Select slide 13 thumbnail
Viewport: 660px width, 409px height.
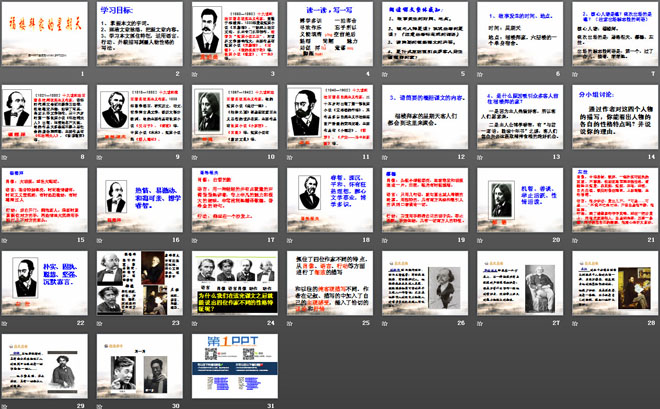[520, 117]
